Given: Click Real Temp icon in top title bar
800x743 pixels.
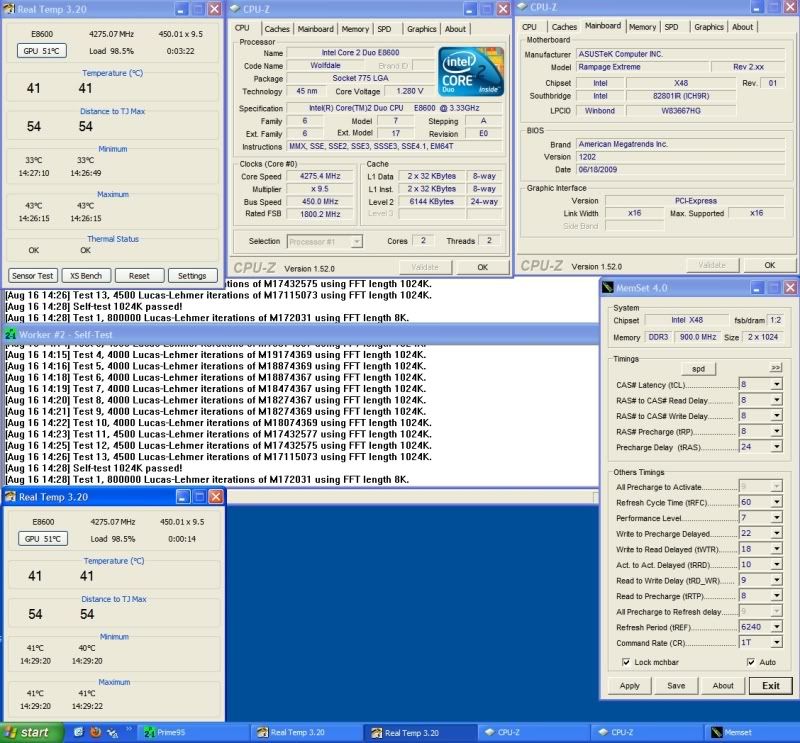Looking at the screenshot, I should tap(9, 9).
